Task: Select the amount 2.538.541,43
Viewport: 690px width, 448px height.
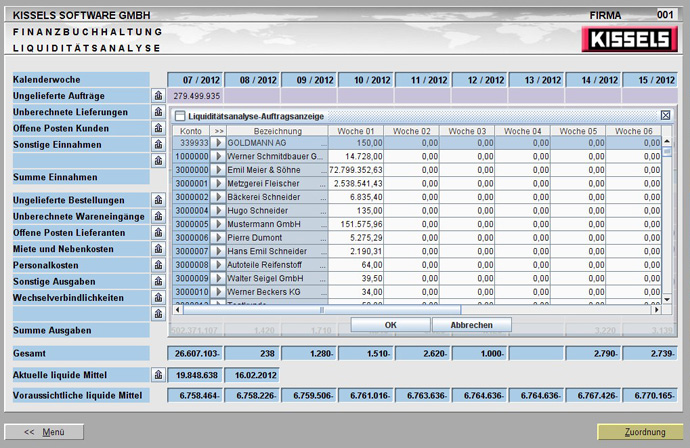Action: coord(356,184)
